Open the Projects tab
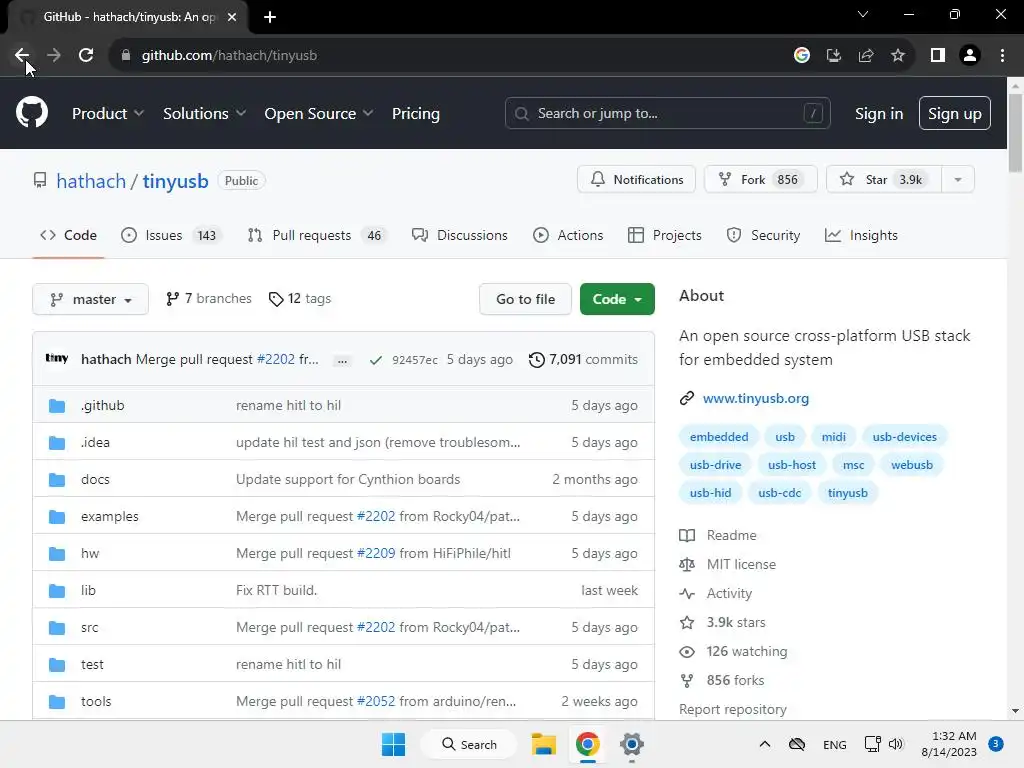Viewport: 1024px width, 768px height. (x=665, y=235)
